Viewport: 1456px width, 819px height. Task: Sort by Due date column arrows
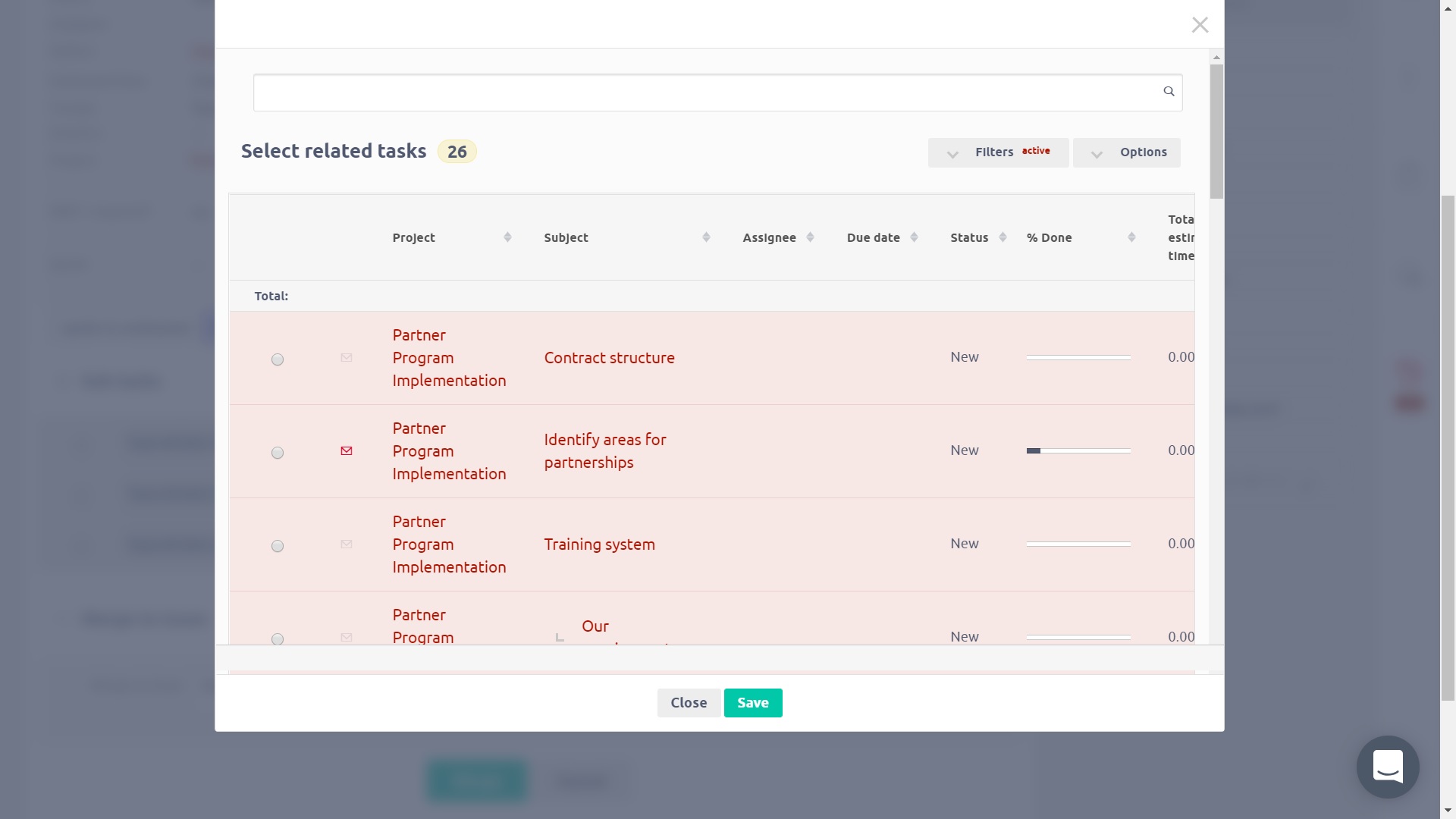click(914, 237)
